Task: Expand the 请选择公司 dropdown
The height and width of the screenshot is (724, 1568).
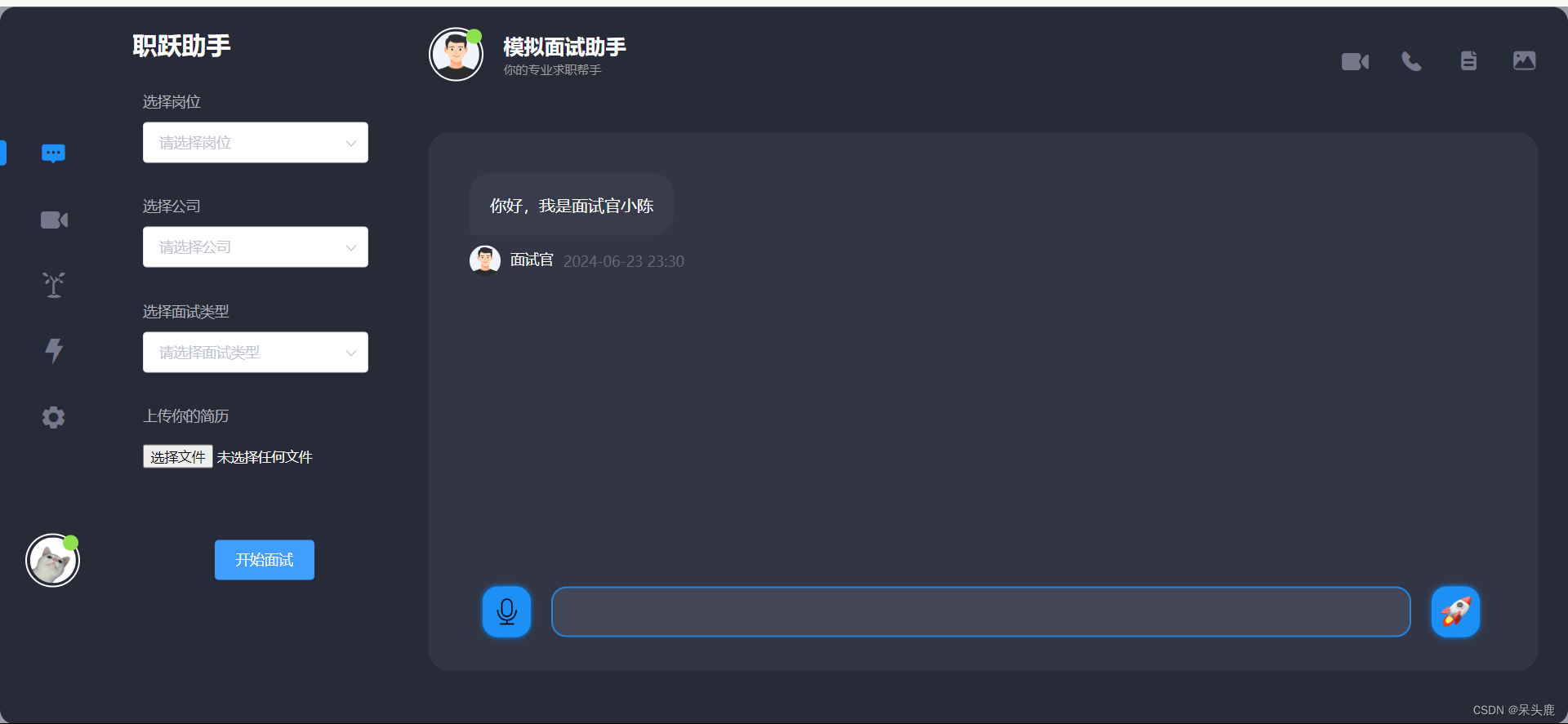Action: pyautogui.click(x=256, y=247)
